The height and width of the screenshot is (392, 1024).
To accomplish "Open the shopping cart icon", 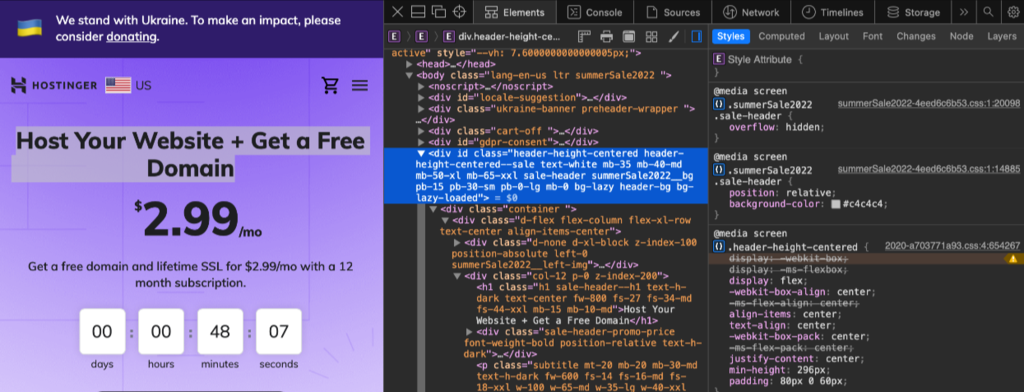I will [330, 85].
